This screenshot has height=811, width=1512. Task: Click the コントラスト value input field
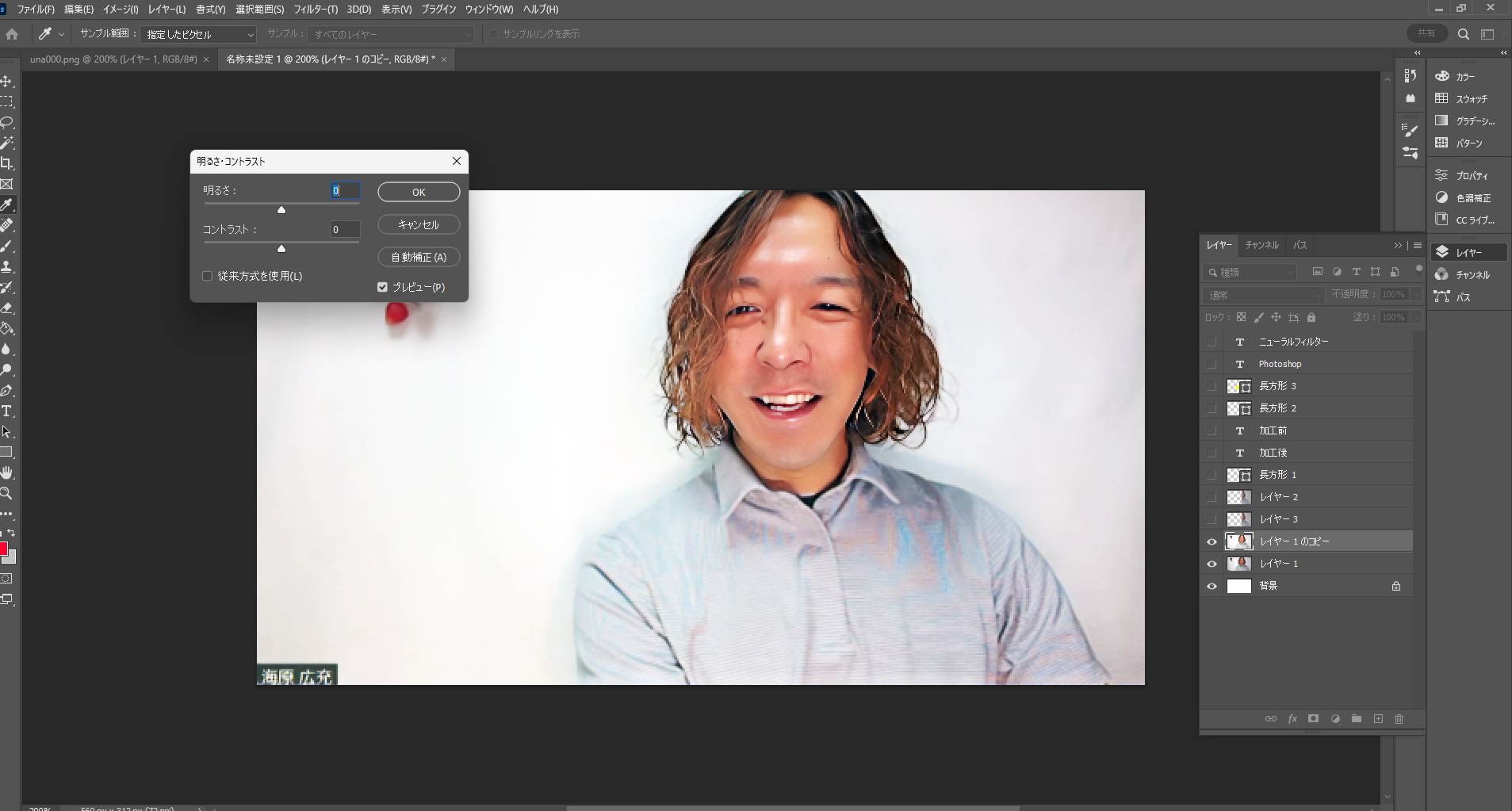[x=345, y=229]
